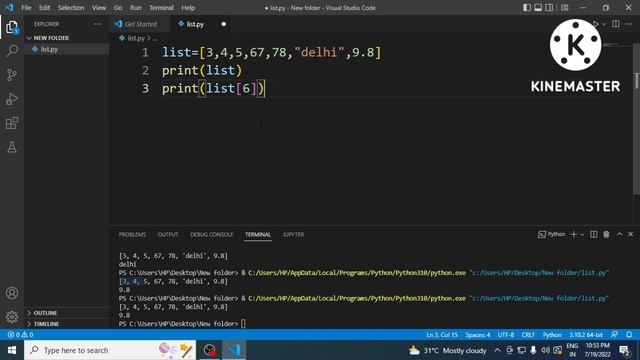Expand the OUTLINE section
The width and height of the screenshot is (640, 360).
[x=45, y=313]
